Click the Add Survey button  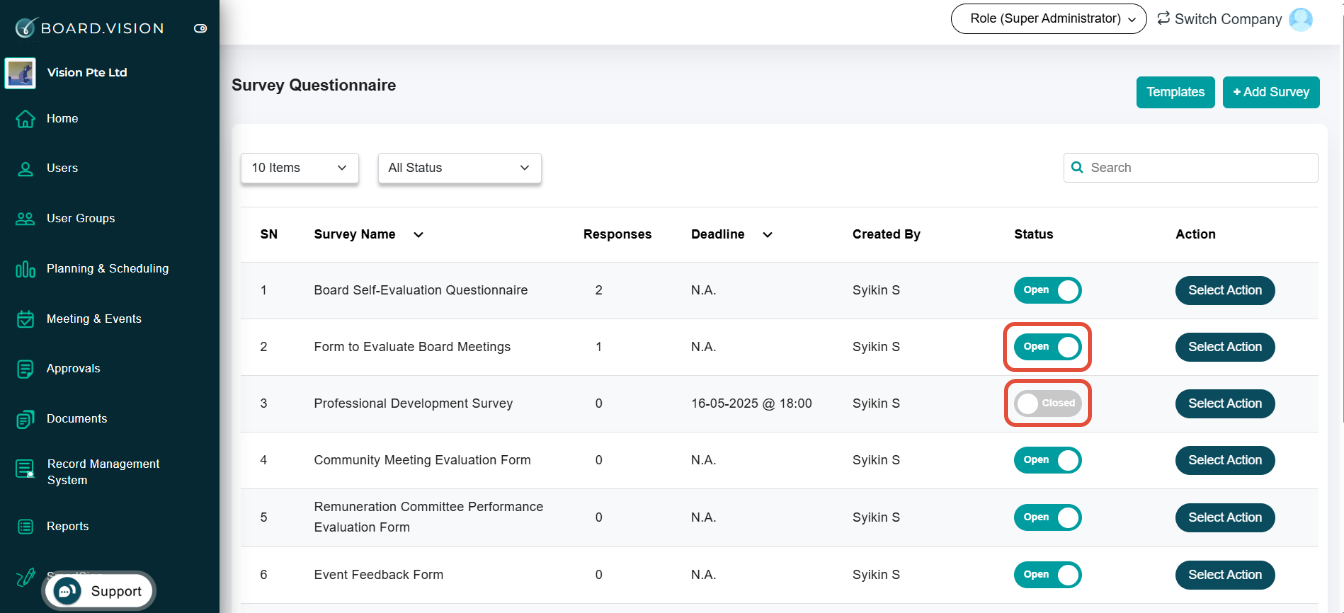(x=1271, y=92)
